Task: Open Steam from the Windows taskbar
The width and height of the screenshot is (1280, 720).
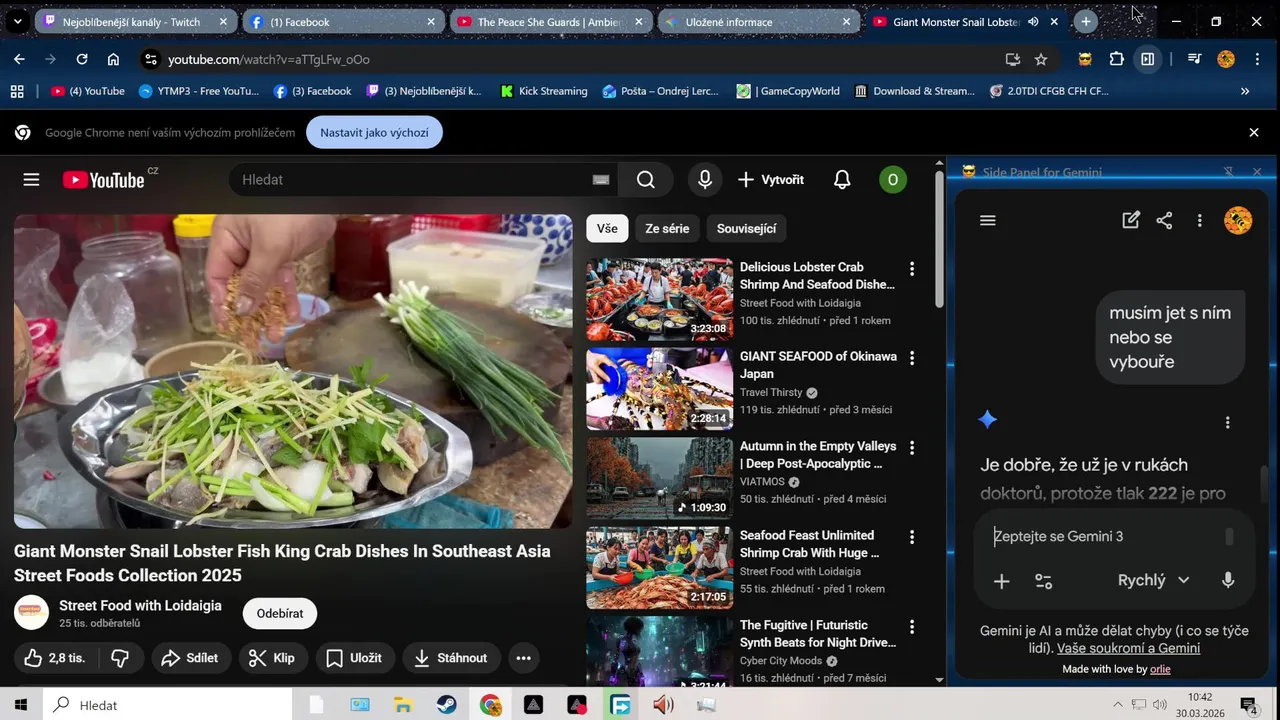Action: click(x=446, y=705)
